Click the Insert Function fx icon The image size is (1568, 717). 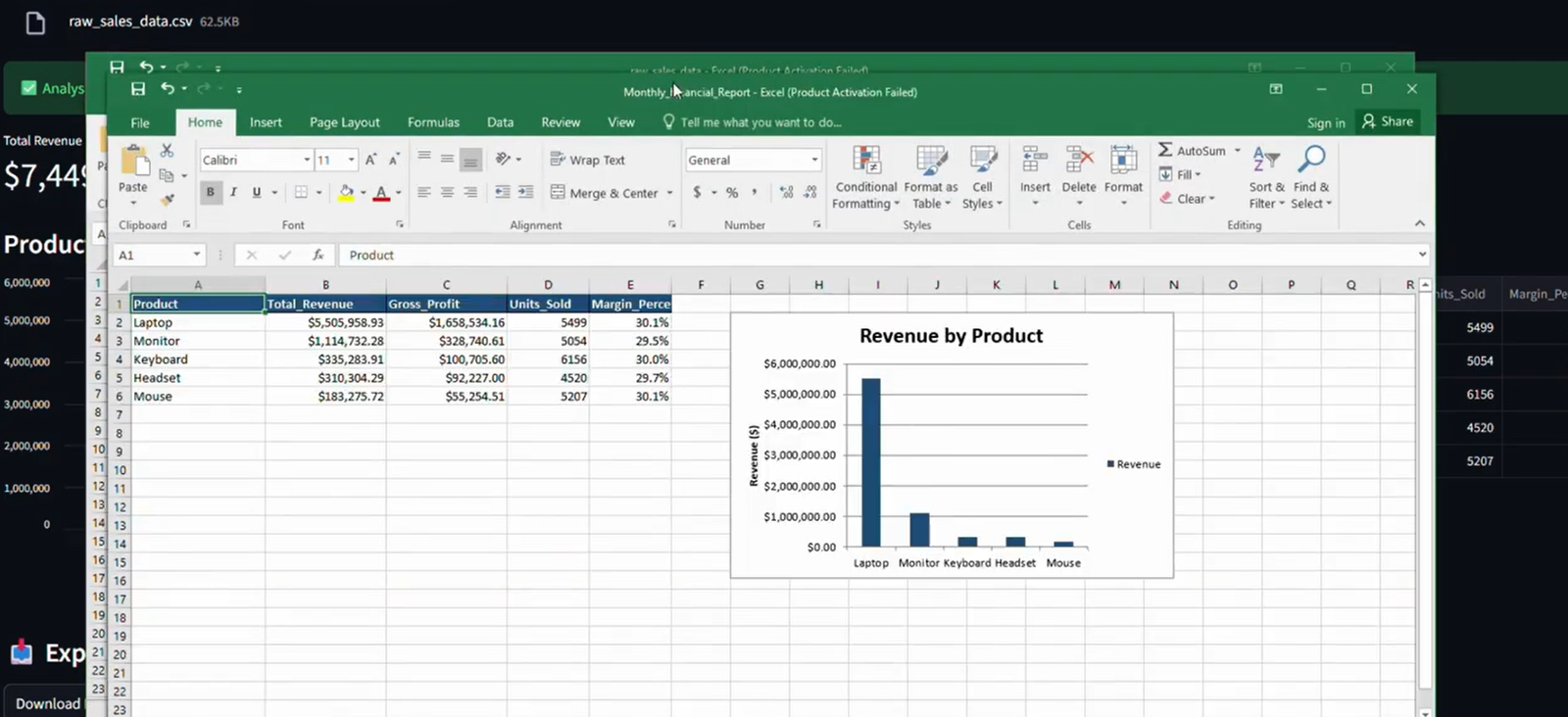pos(318,255)
